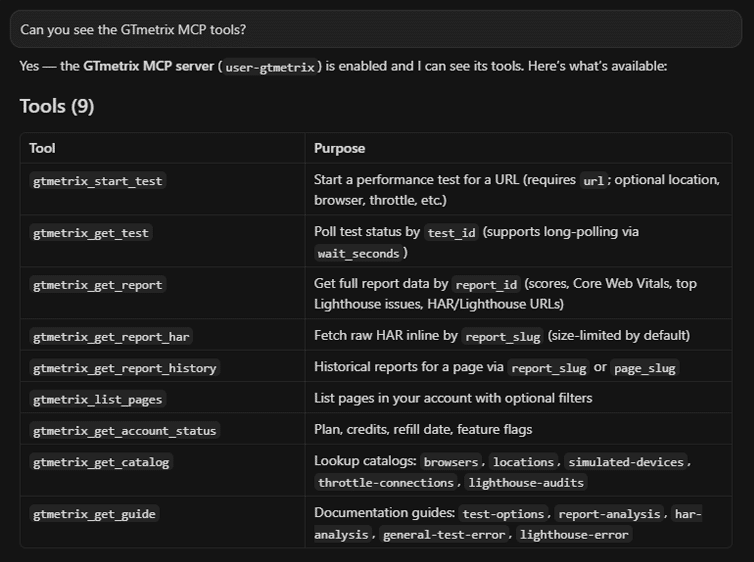Screen dimensions: 754x562
Task: Select the gtmetrix_get_report code label
Action: [98, 285]
